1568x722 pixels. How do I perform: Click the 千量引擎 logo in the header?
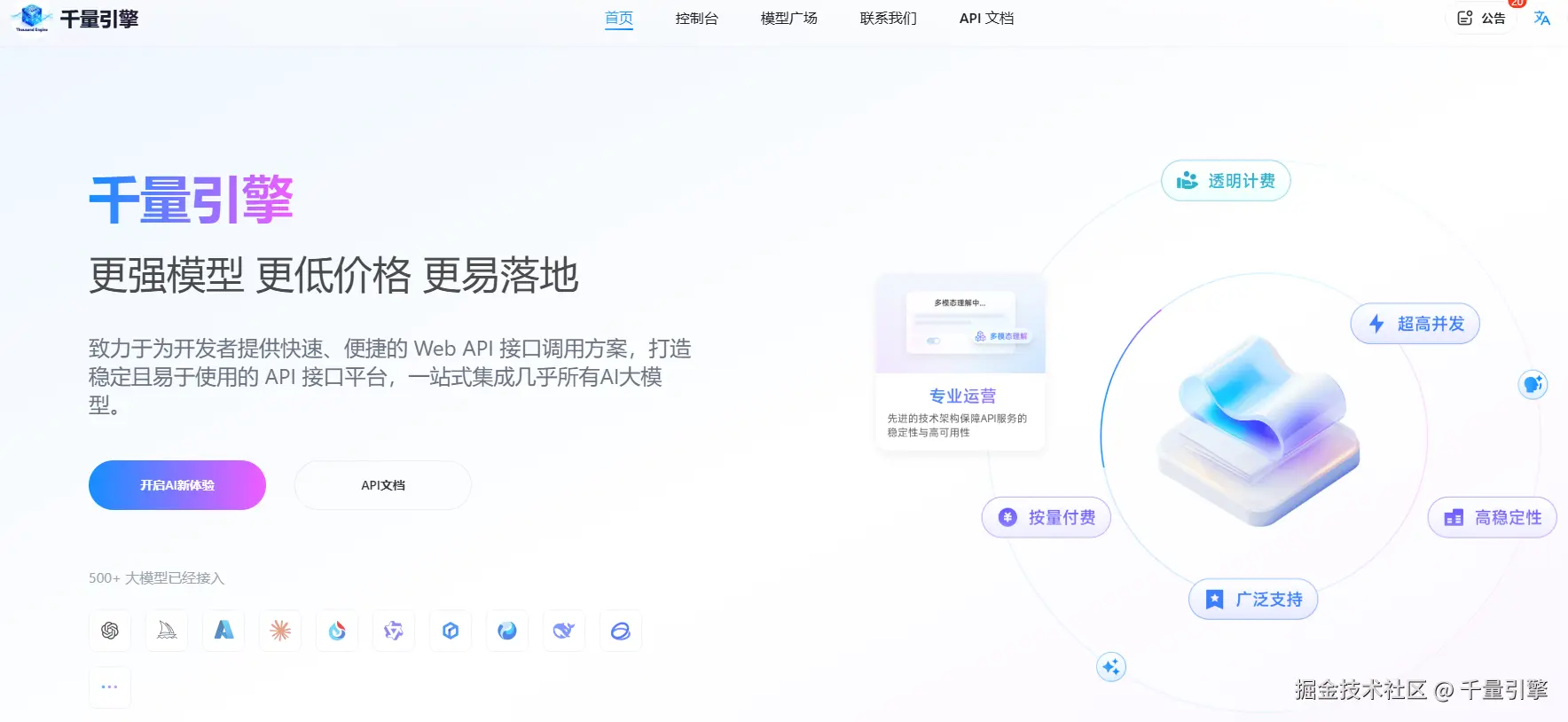pyautogui.click(x=74, y=19)
